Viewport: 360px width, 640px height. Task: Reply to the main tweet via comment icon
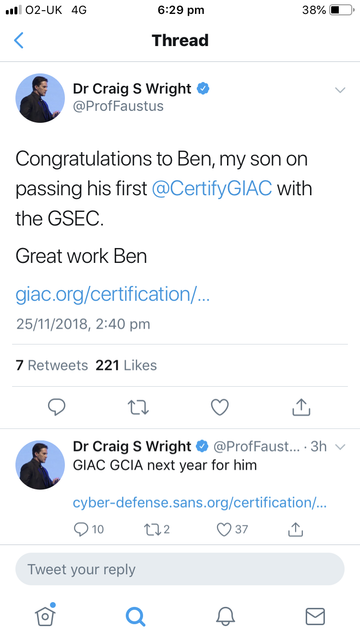tap(56, 407)
